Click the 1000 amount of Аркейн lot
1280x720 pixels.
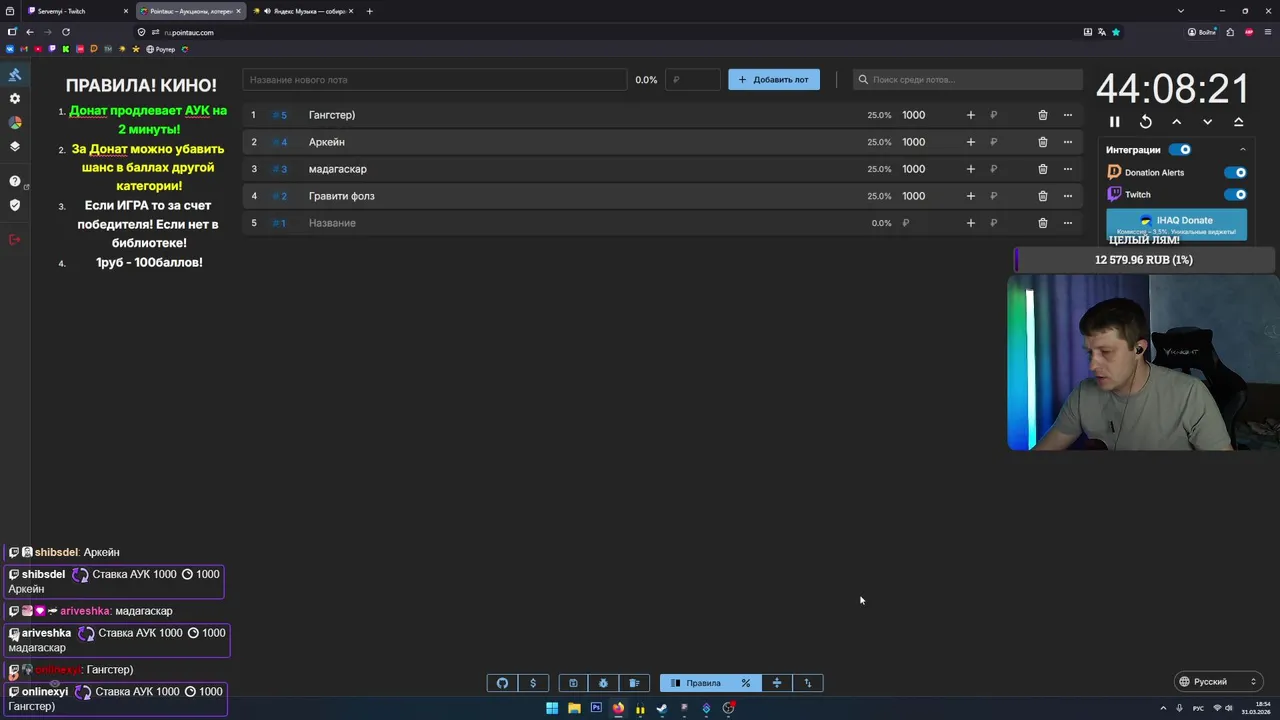(914, 142)
